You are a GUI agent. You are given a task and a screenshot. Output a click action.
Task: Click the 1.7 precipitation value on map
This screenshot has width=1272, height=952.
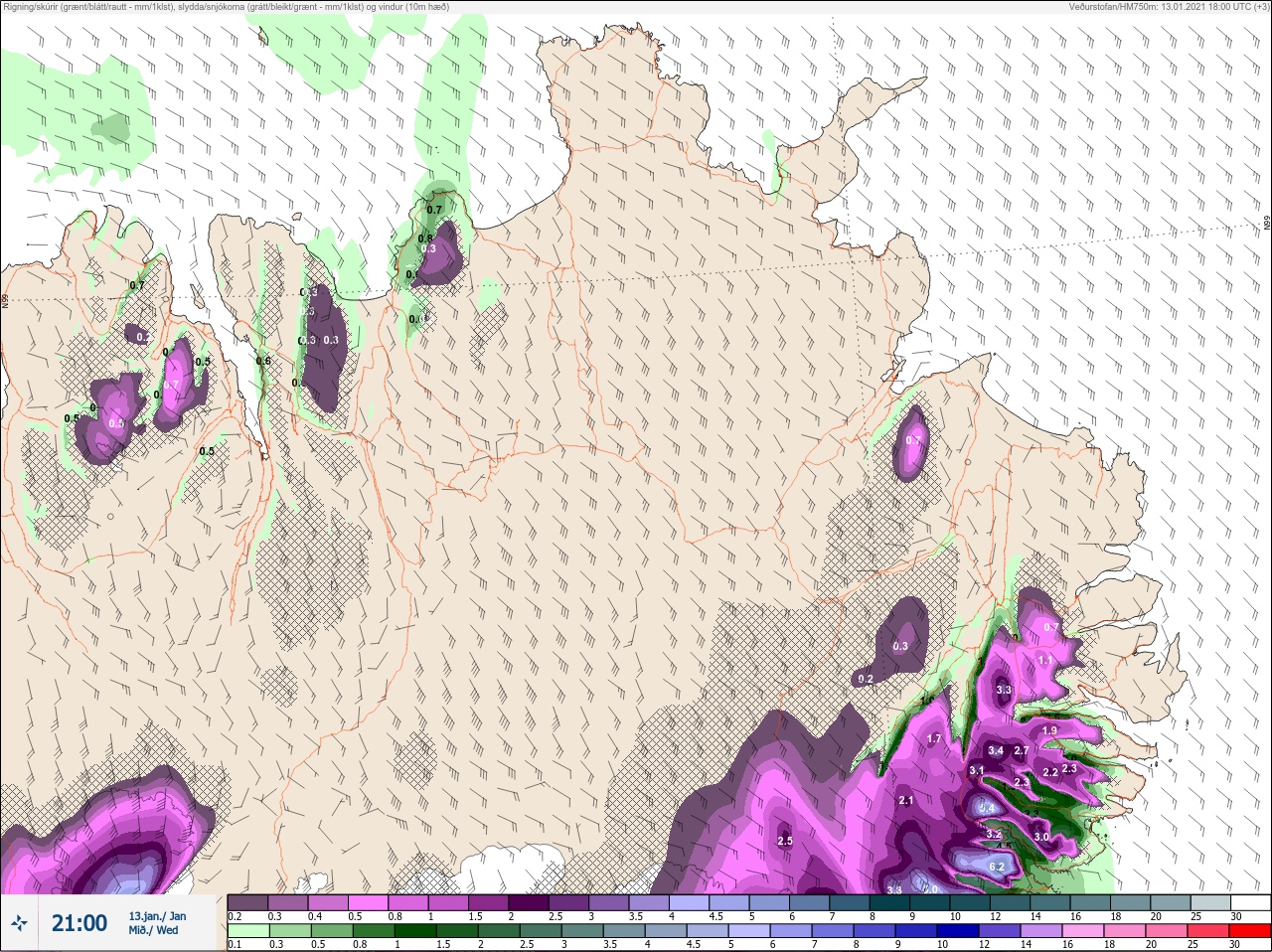click(x=933, y=738)
